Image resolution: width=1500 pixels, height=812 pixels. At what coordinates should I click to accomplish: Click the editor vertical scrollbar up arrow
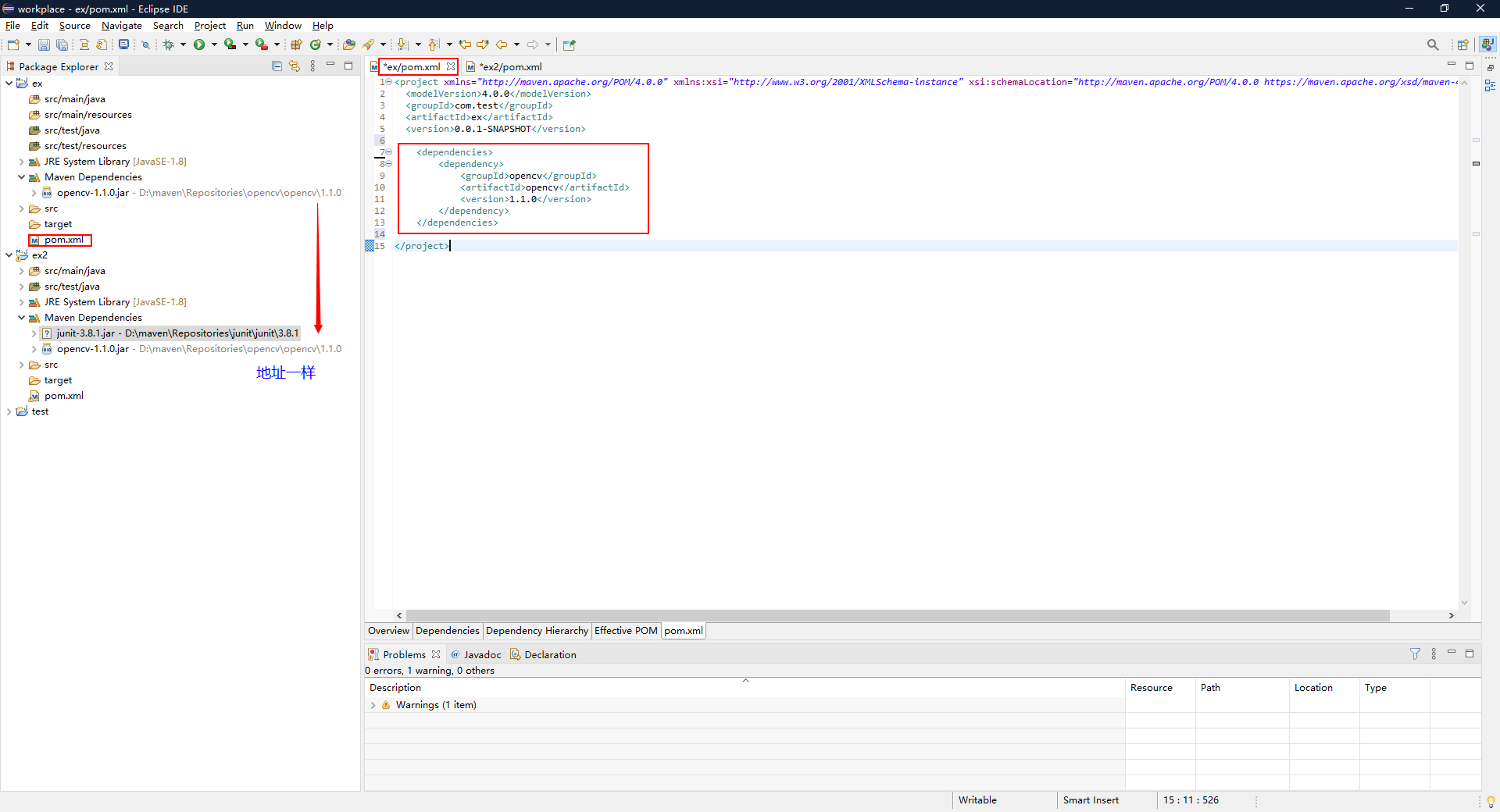point(1464,82)
